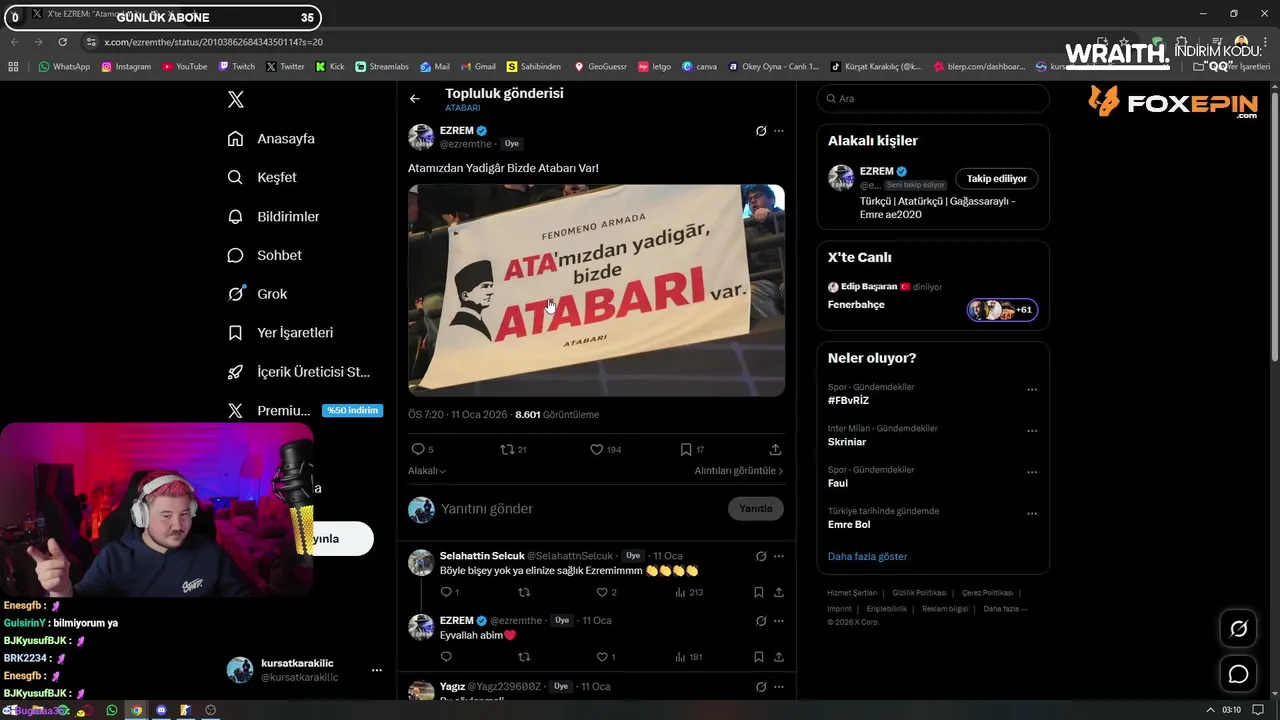Open Gmail bookmark

click(477, 67)
